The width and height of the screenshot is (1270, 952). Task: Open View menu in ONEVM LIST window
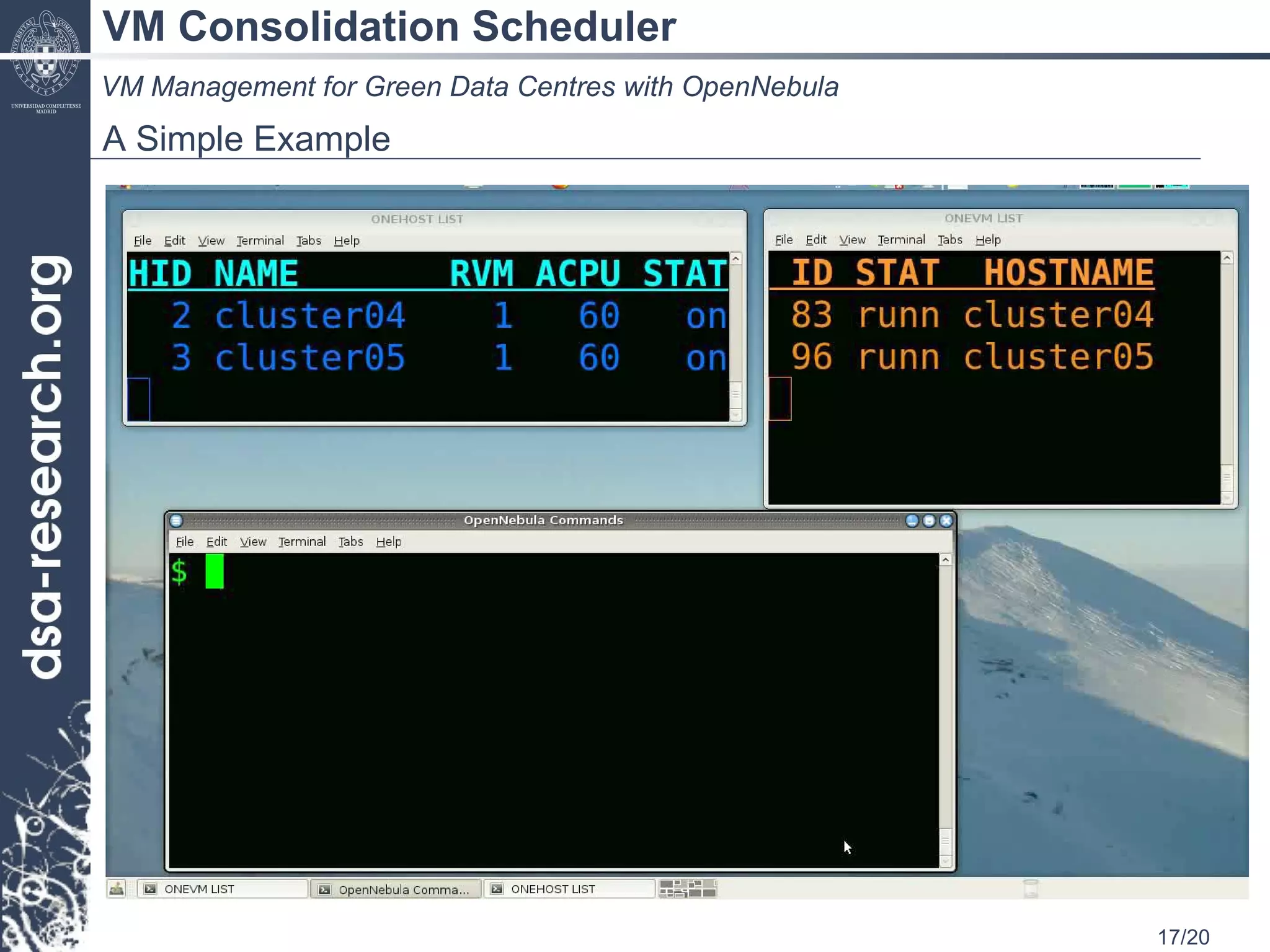coord(852,240)
